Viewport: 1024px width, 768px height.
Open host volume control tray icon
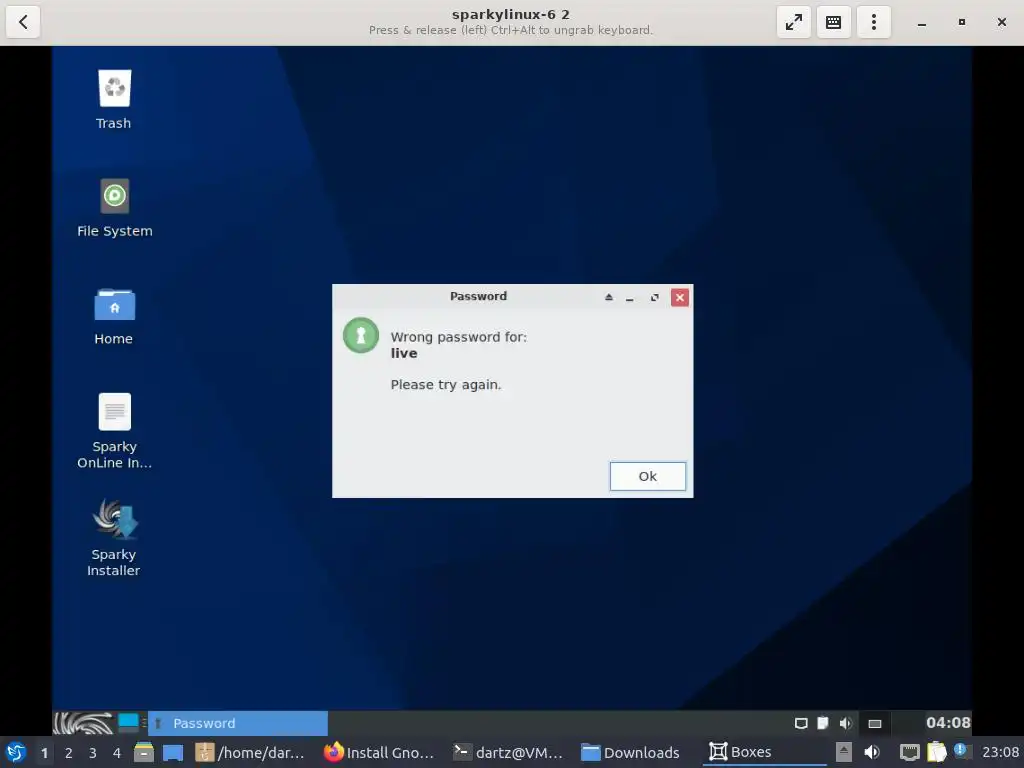[x=872, y=752]
